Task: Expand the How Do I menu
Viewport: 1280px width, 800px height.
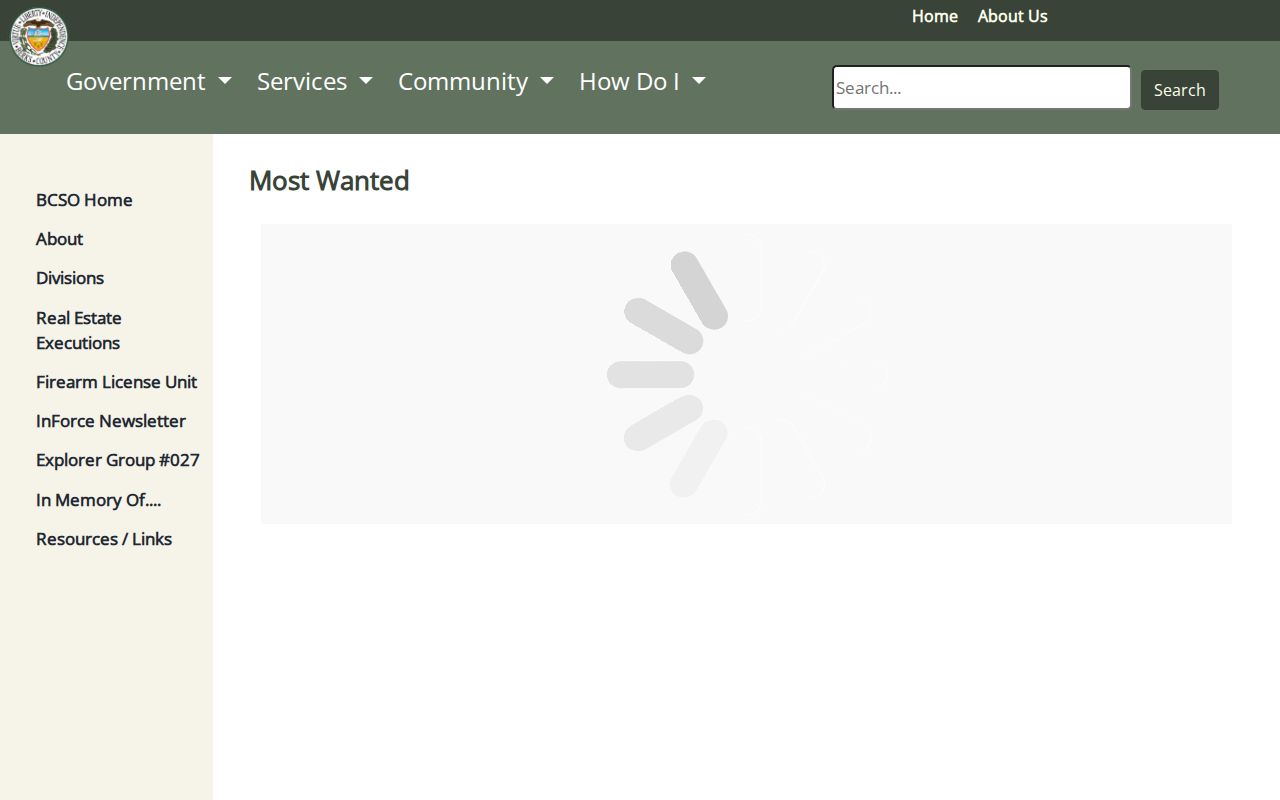Action: 642,81
